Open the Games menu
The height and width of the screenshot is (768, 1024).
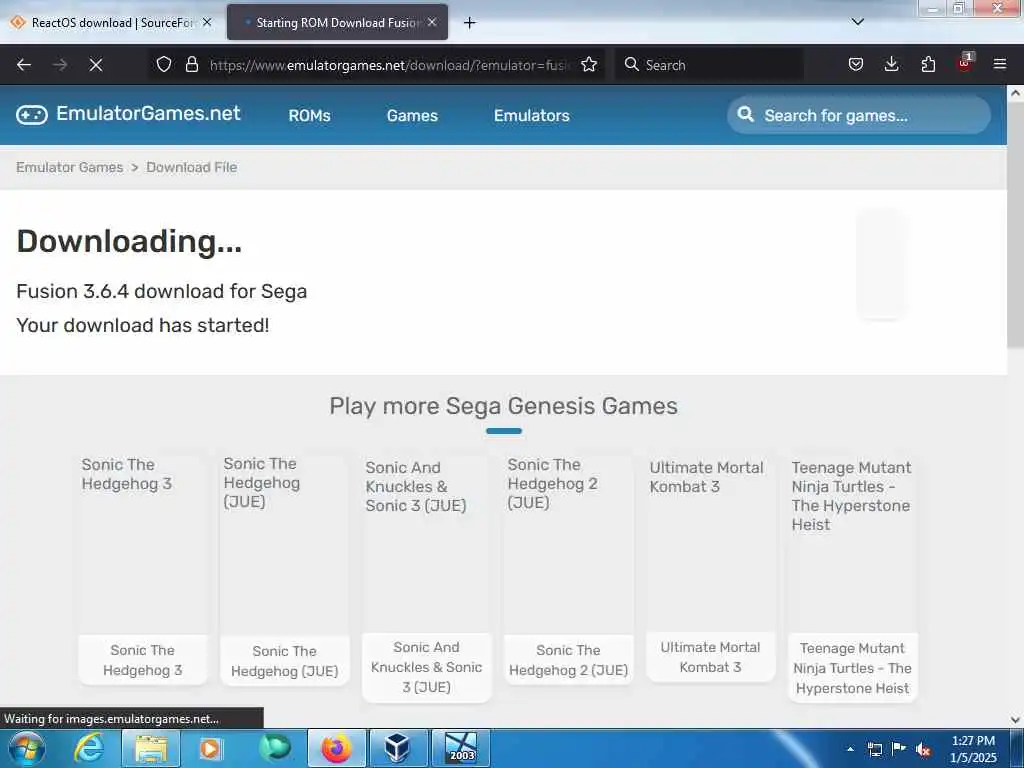[x=412, y=116]
